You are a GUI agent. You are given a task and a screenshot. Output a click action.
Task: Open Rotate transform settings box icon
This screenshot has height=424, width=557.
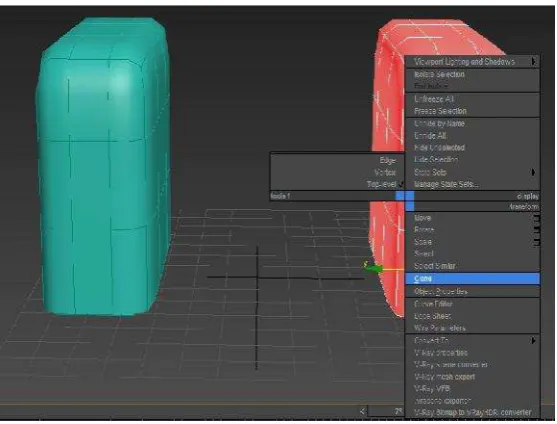536,230
